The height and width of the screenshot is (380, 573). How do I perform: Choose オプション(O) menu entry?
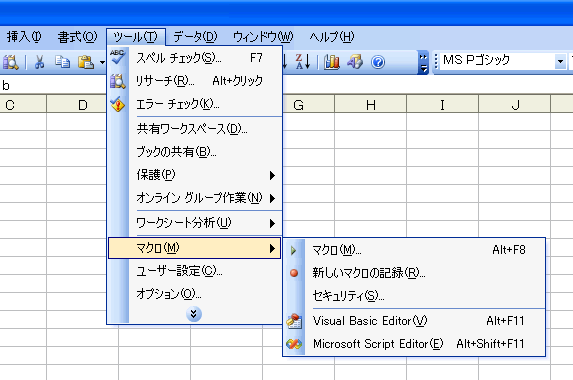pyautogui.click(x=195, y=293)
